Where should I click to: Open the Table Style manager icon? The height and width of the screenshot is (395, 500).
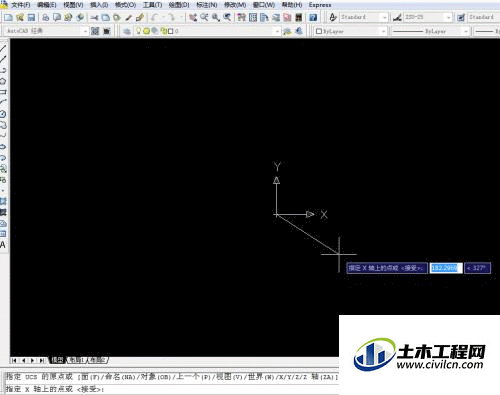coord(461,17)
